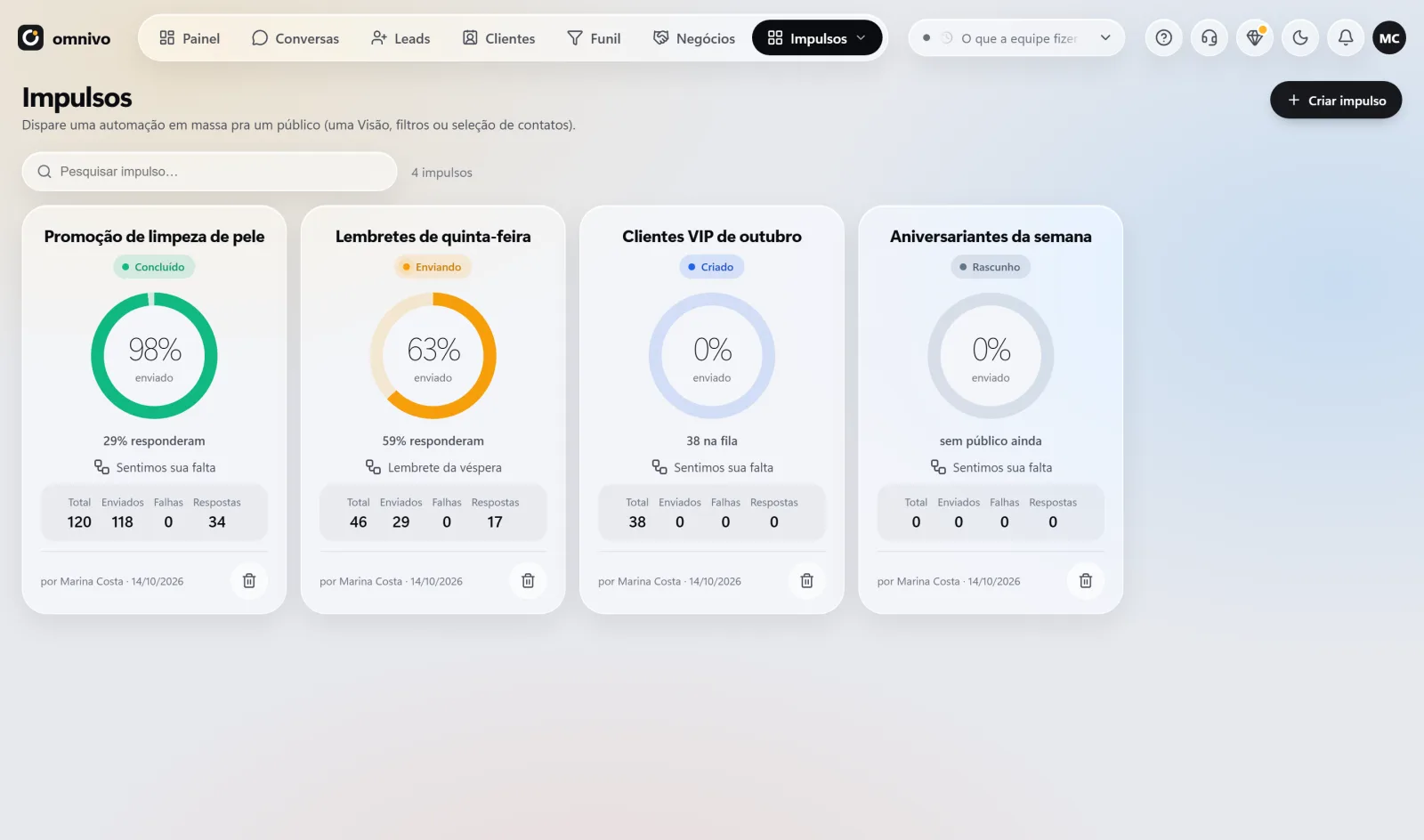Click the omnivo logo icon

(30, 37)
